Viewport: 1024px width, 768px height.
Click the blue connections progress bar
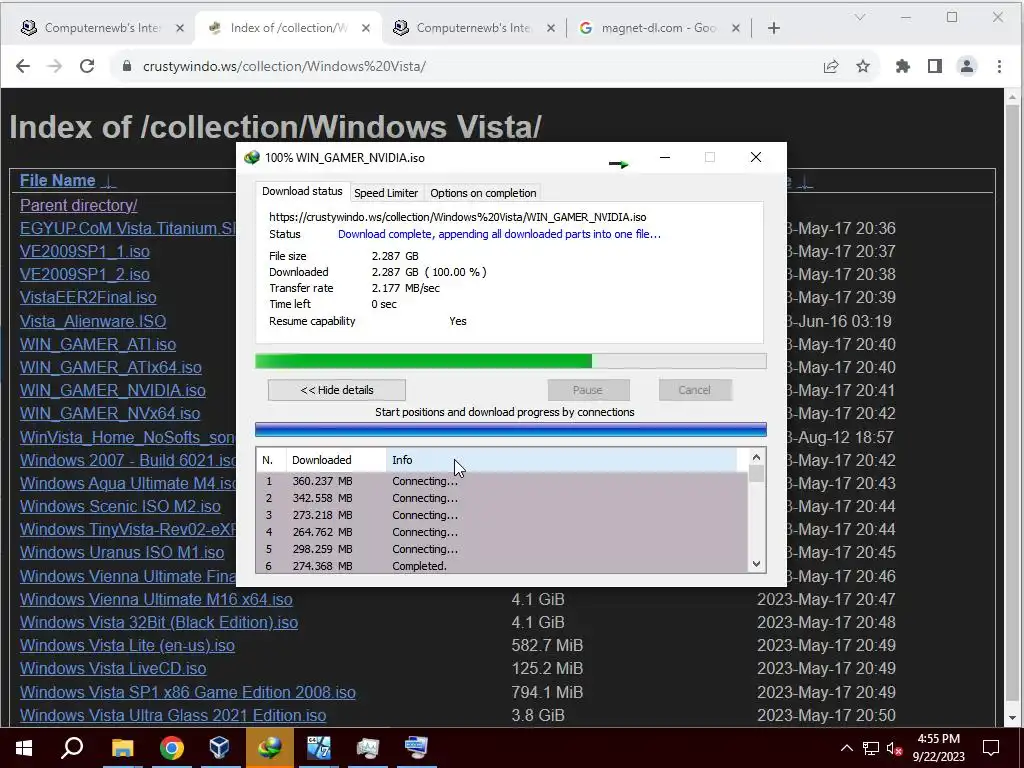[x=511, y=429]
